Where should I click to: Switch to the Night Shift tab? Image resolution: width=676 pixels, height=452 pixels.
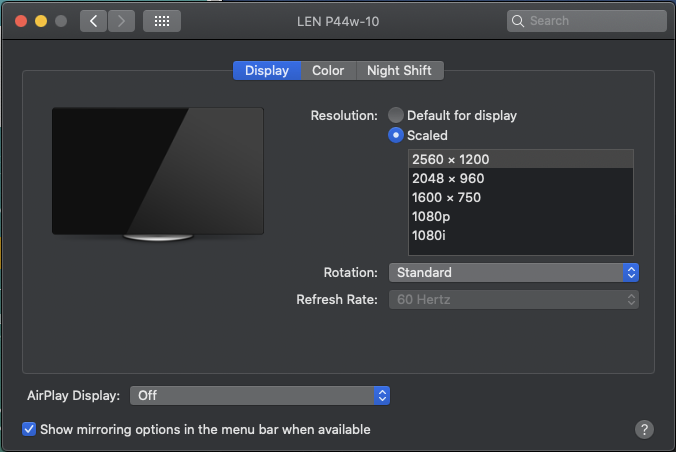(x=399, y=70)
